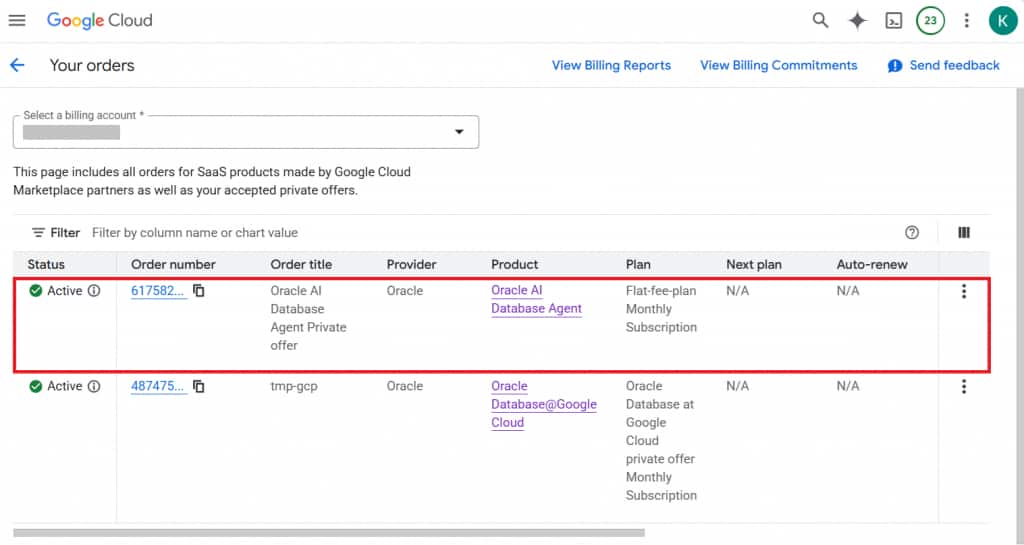
Task: Open View Billing Reports
Action: [x=611, y=65]
